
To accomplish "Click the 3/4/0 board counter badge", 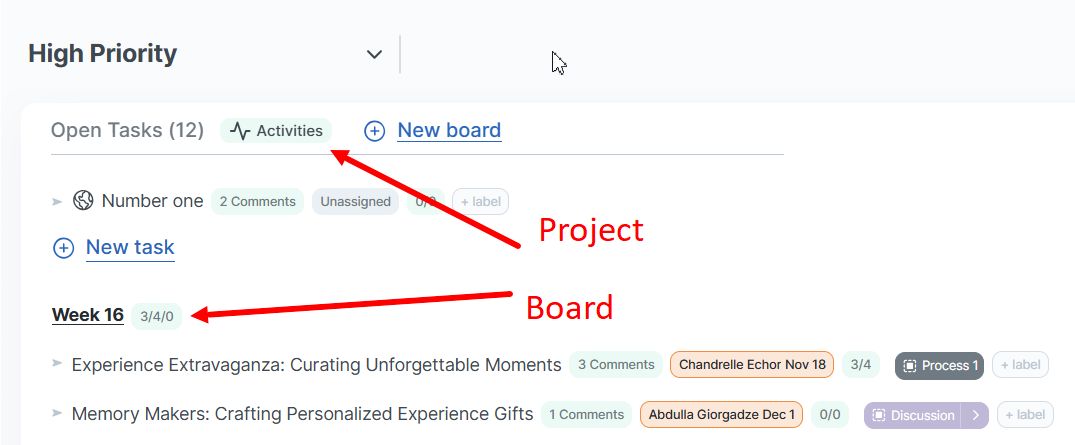I will click(x=157, y=316).
